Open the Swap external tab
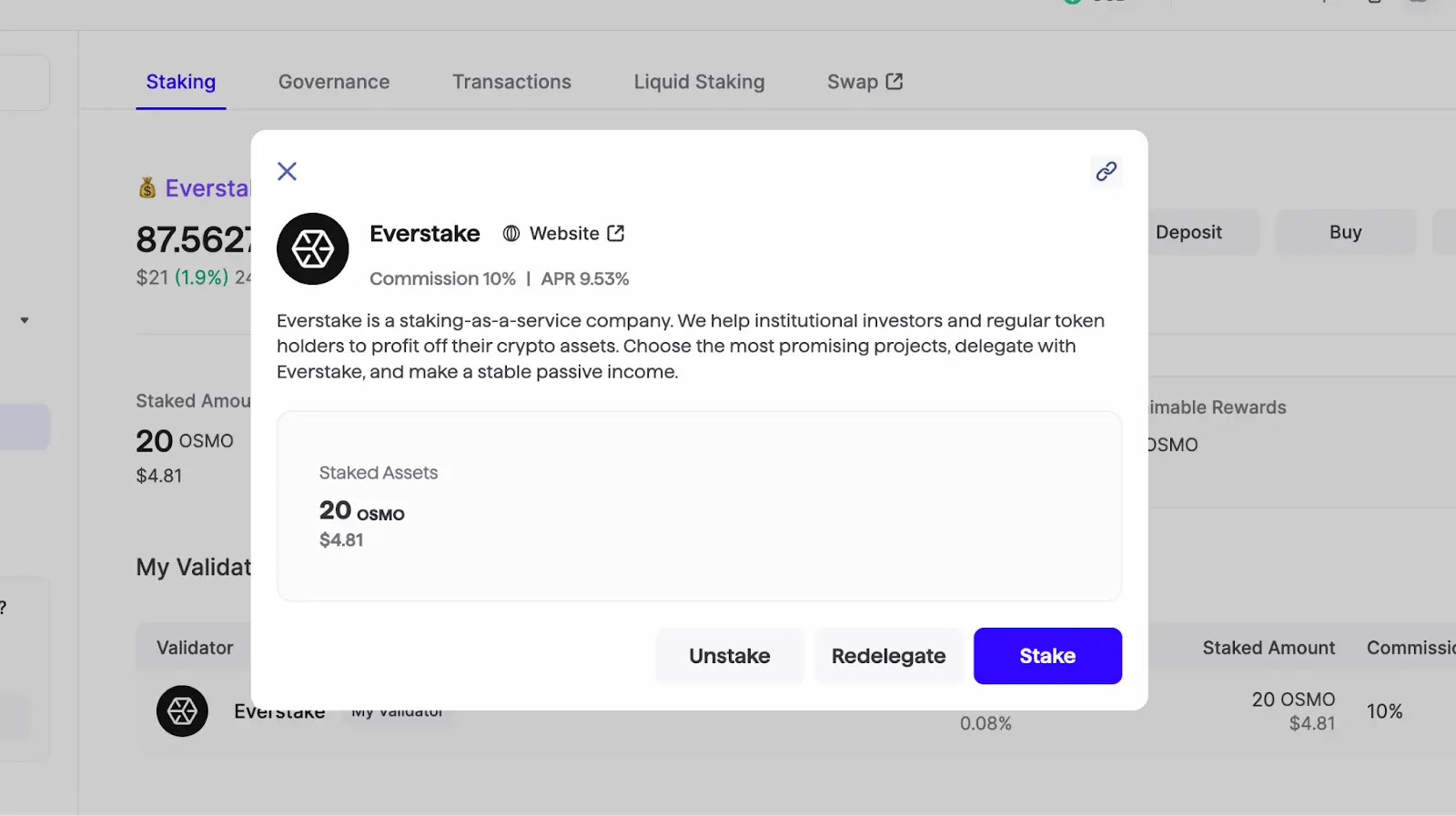Screen dimensions: 1456x816 (x=864, y=82)
